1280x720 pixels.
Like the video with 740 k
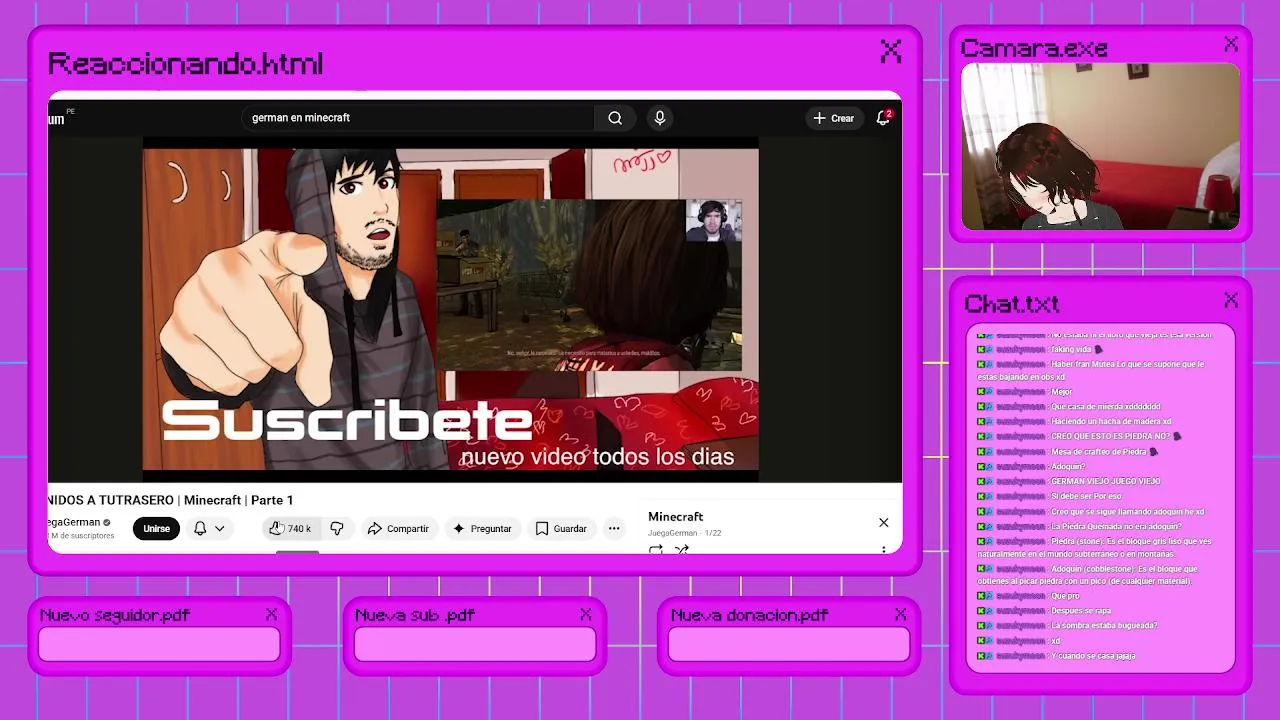click(x=290, y=528)
